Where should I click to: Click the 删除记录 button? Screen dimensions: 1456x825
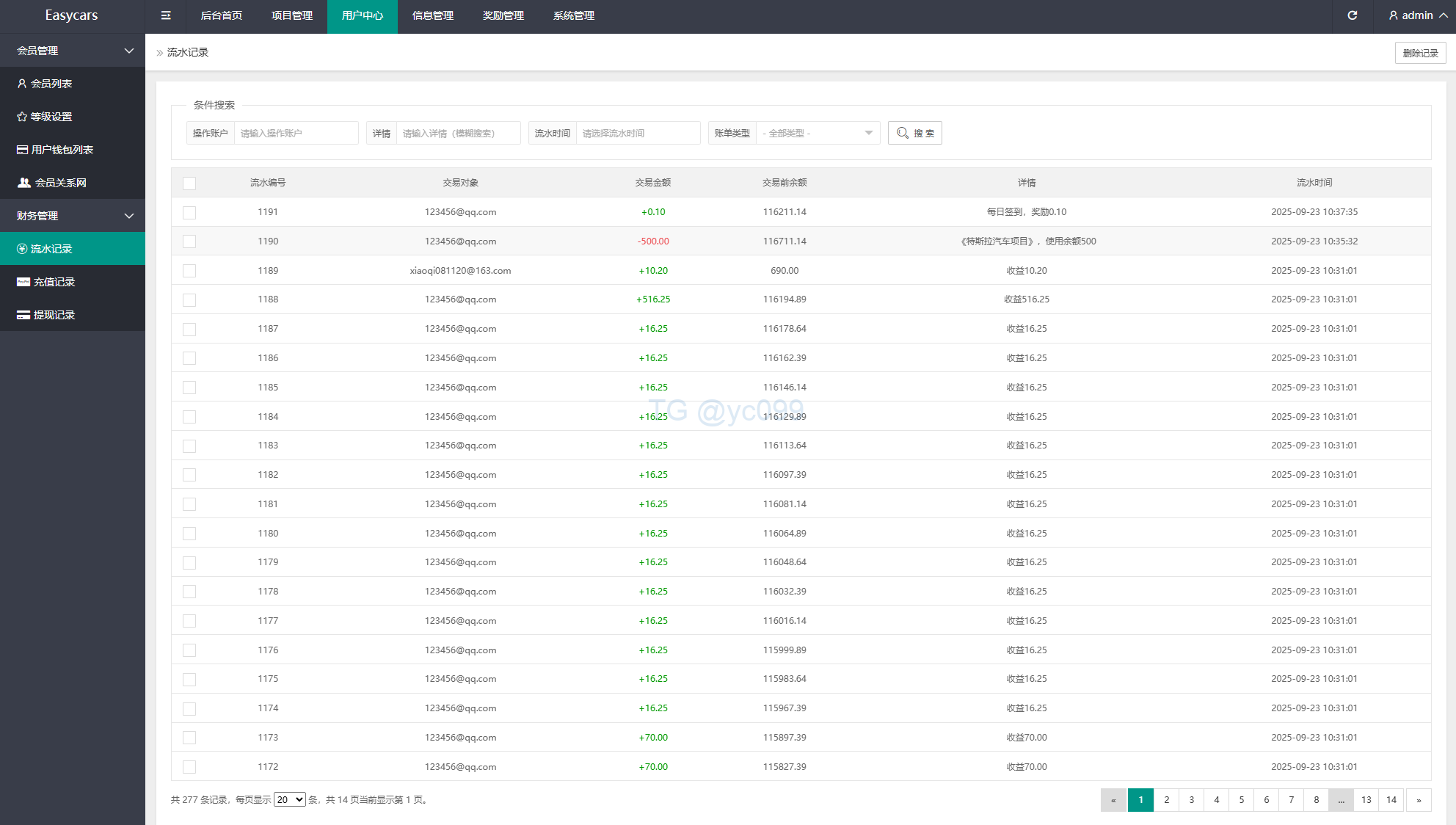[1419, 53]
